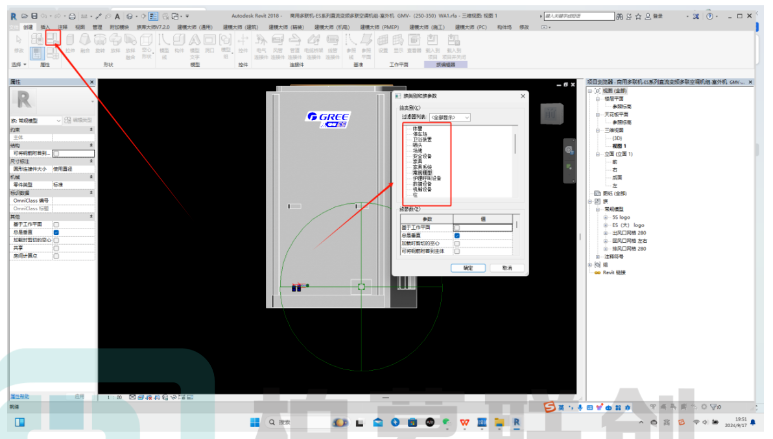The height and width of the screenshot is (439, 773).
Task: Click the Text 'A' icon in quick access toolbar
Action: [x=117, y=16]
